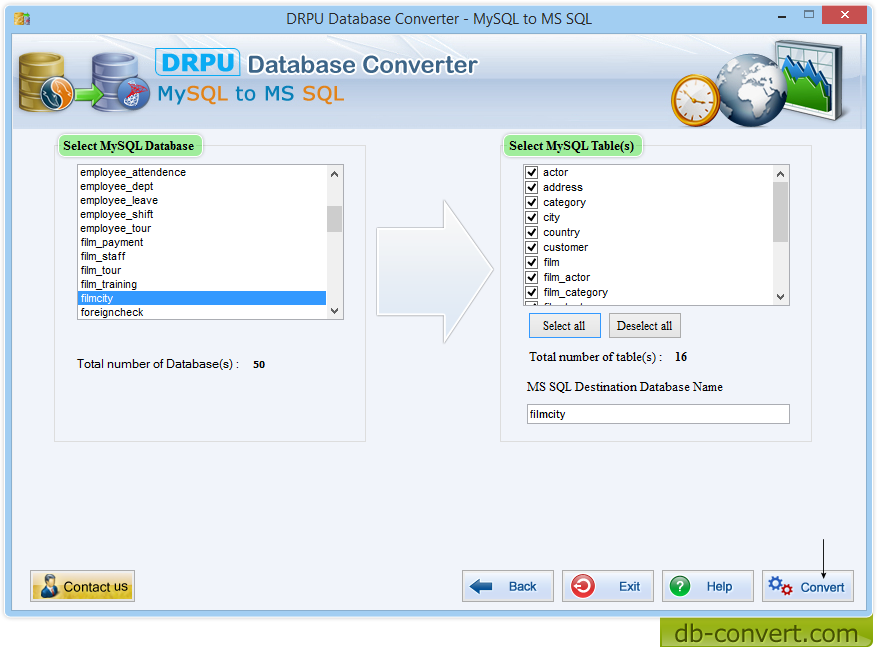The width and height of the screenshot is (877, 647).
Task: Click the red Exit power icon
Action: (x=583, y=586)
